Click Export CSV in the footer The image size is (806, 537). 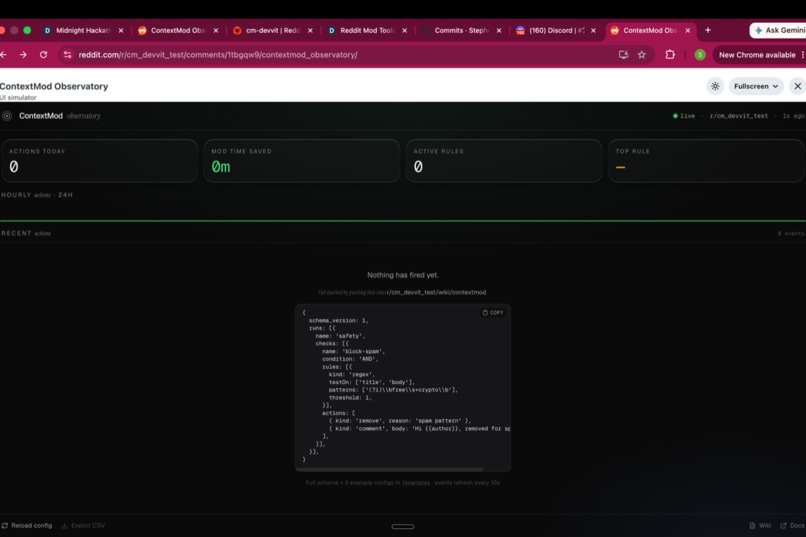83,526
